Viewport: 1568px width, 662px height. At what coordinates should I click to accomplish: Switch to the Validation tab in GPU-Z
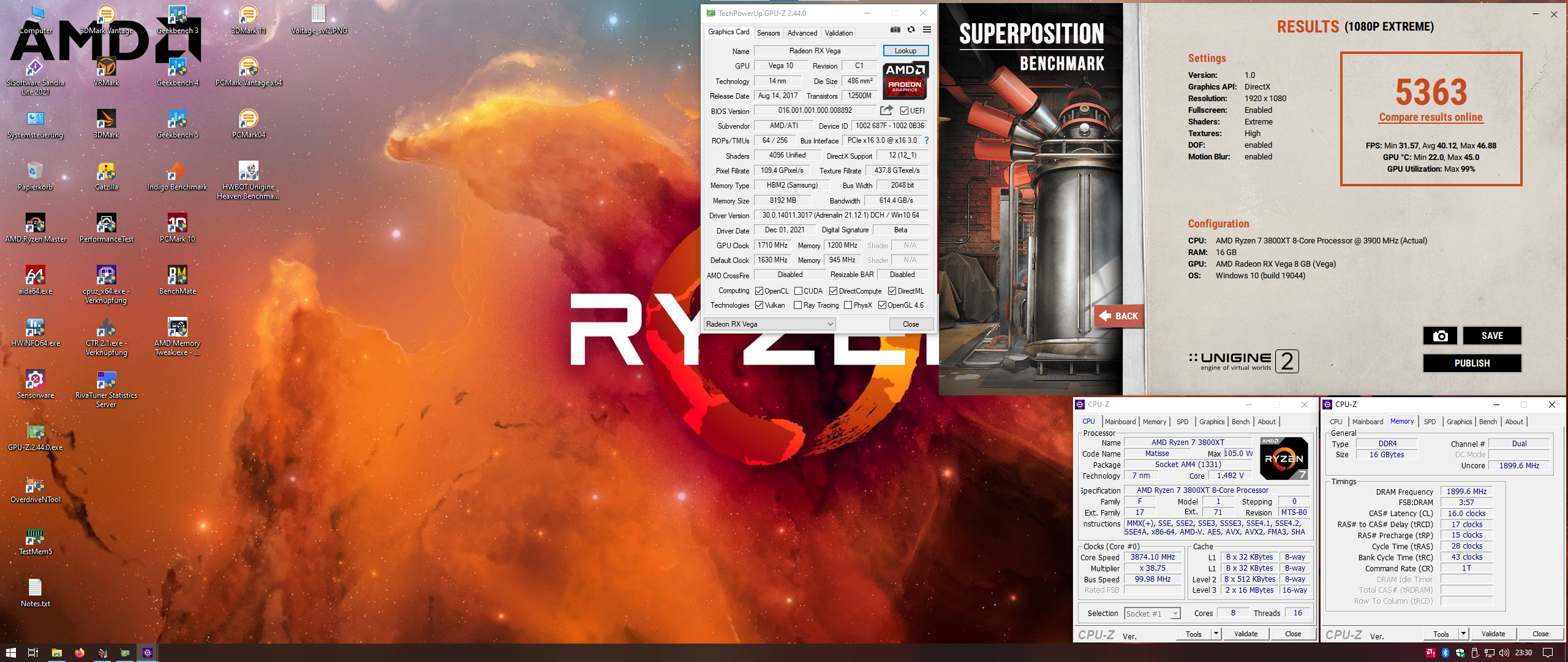(839, 33)
